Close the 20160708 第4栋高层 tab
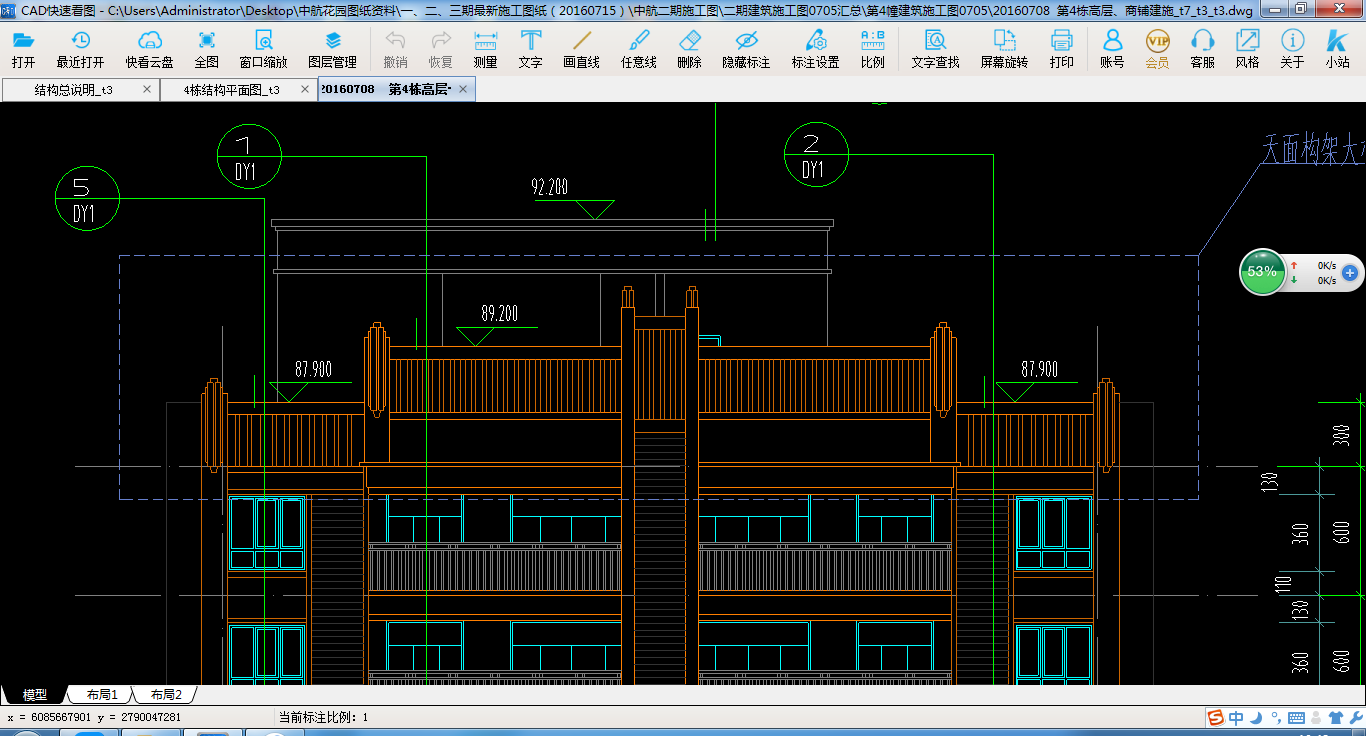 coord(462,89)
